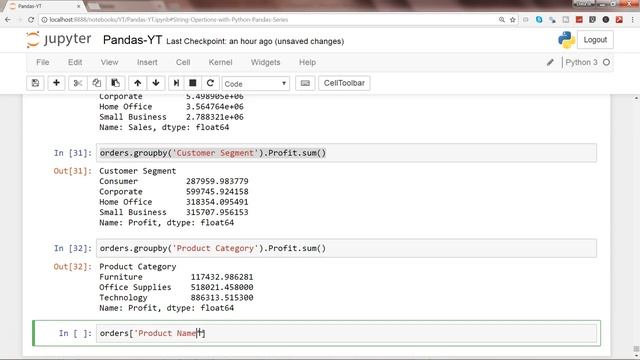
Task: Click the Skype browser extension icon
Action: [539, 20]
